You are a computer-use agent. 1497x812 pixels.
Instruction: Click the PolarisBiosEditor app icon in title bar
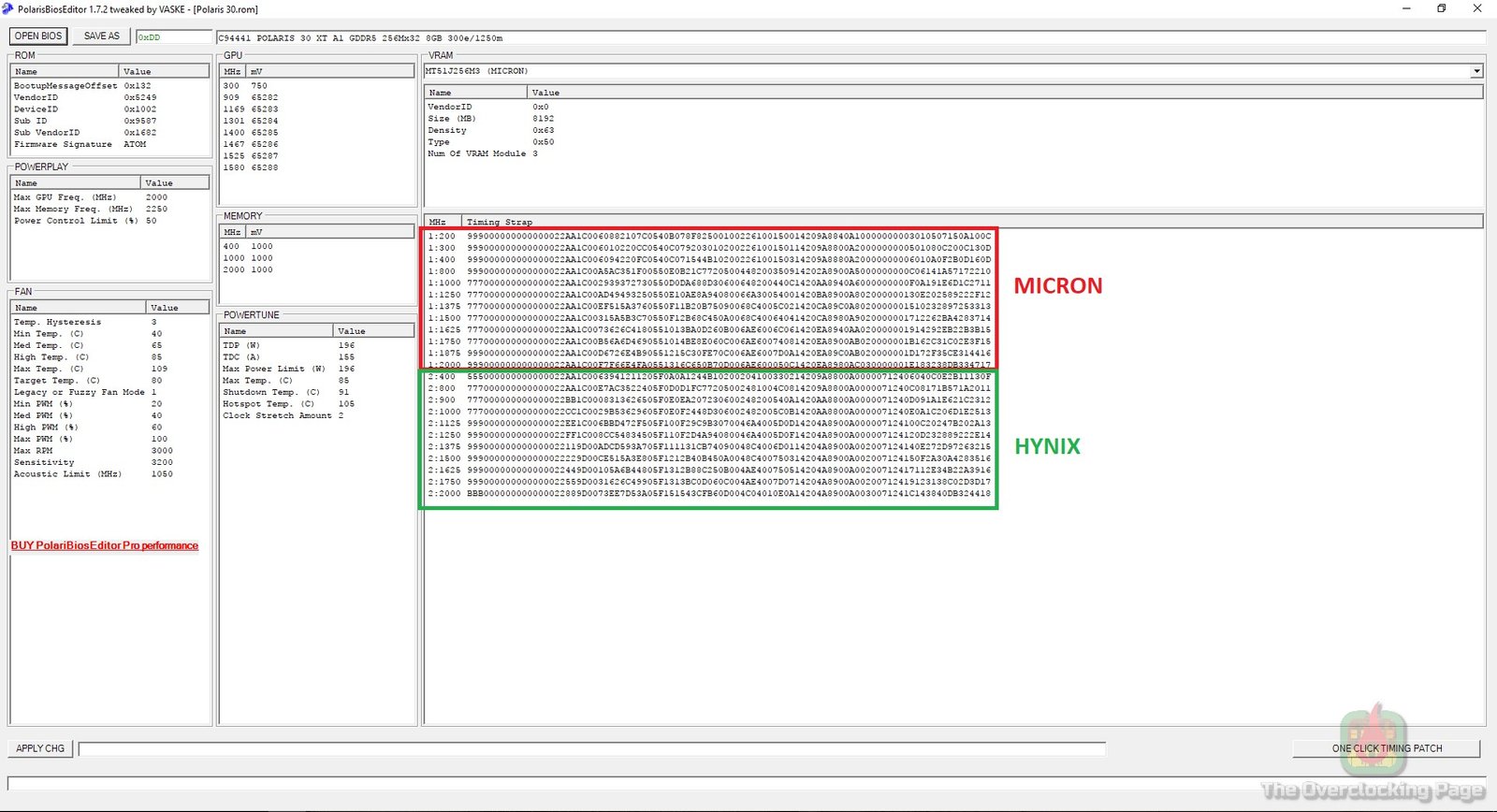pyautogui.click(x=8, y=8)
